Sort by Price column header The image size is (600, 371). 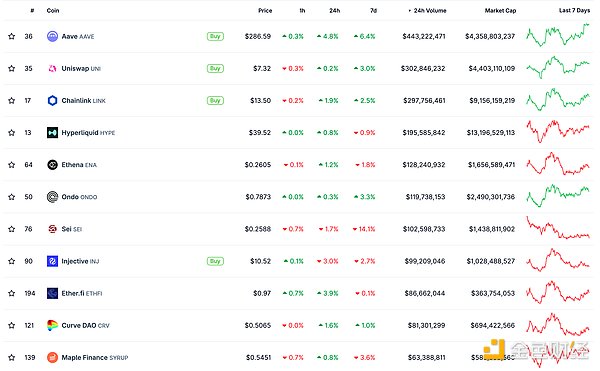[265, 11]
